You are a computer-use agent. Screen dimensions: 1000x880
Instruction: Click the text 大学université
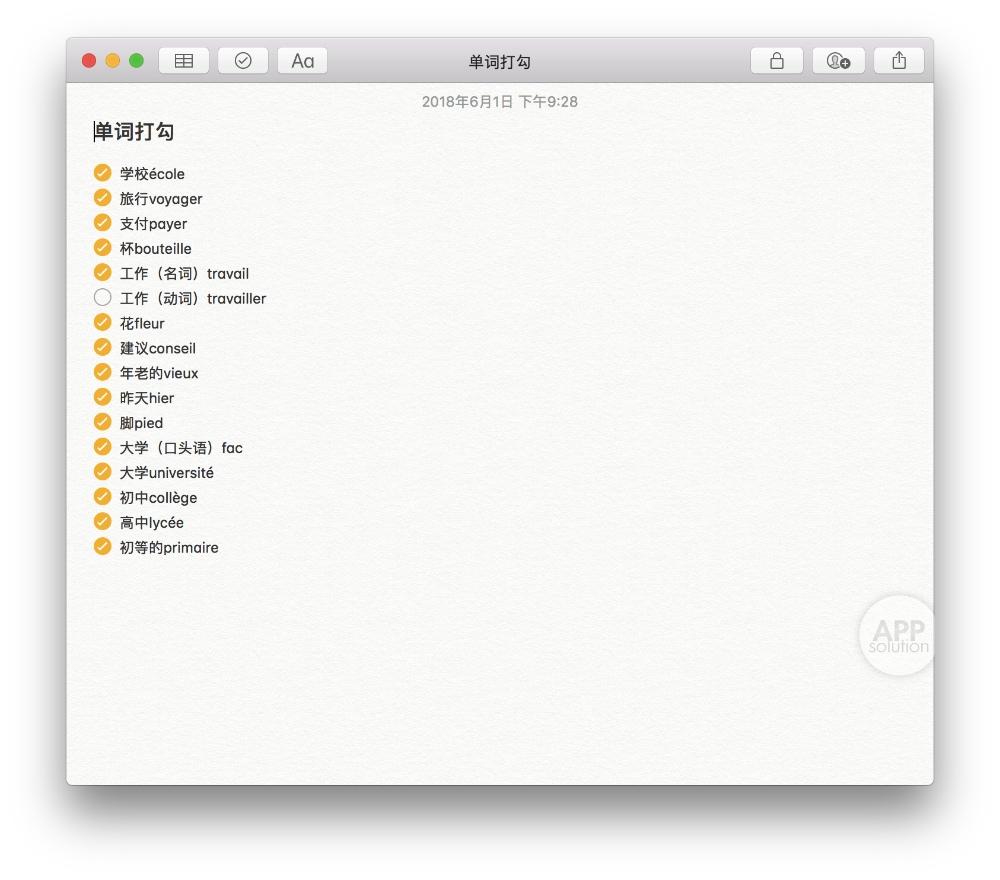(x=166, y=473)
